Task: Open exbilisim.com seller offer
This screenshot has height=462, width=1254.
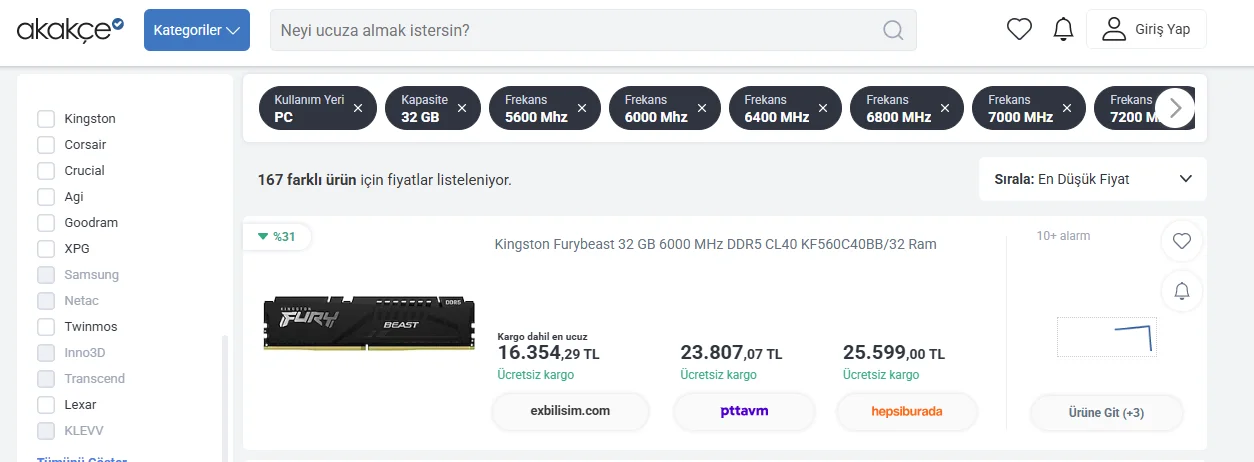Action: [570, 411]
